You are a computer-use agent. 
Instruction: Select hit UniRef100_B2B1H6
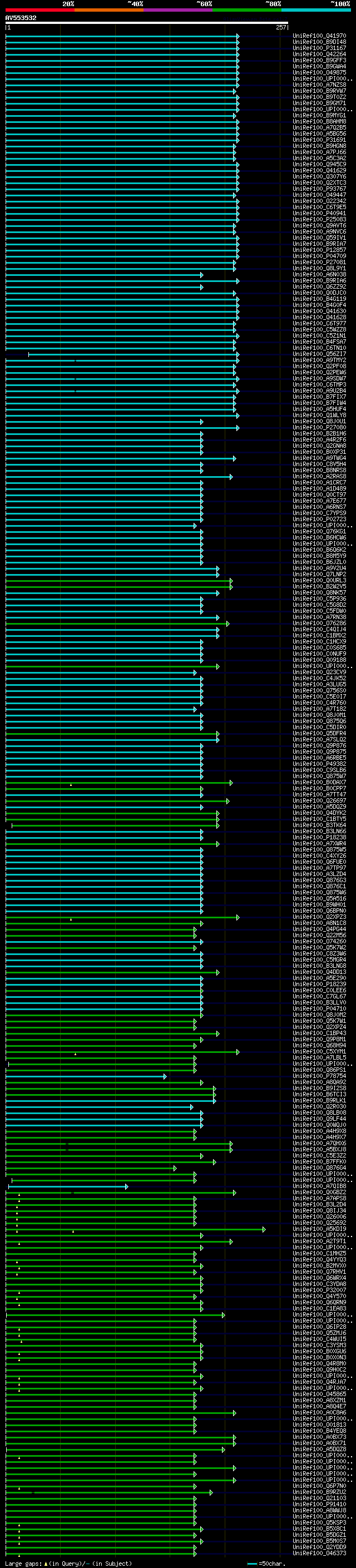pyautogui.click(x=319, y=433)
